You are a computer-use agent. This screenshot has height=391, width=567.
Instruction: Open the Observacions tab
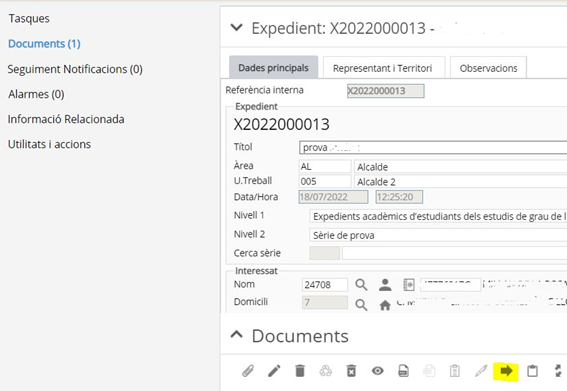[x=488, y=68]
